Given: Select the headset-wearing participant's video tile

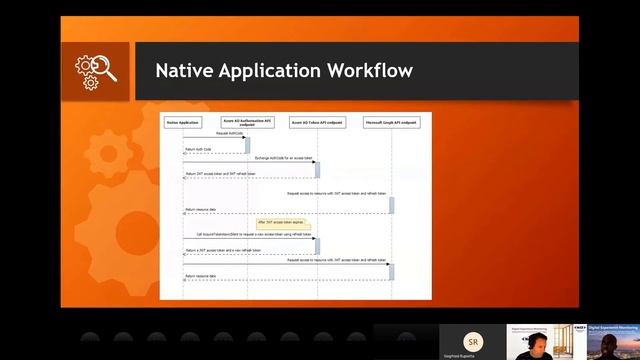Looking at the screenshot, I should point(547,342).
